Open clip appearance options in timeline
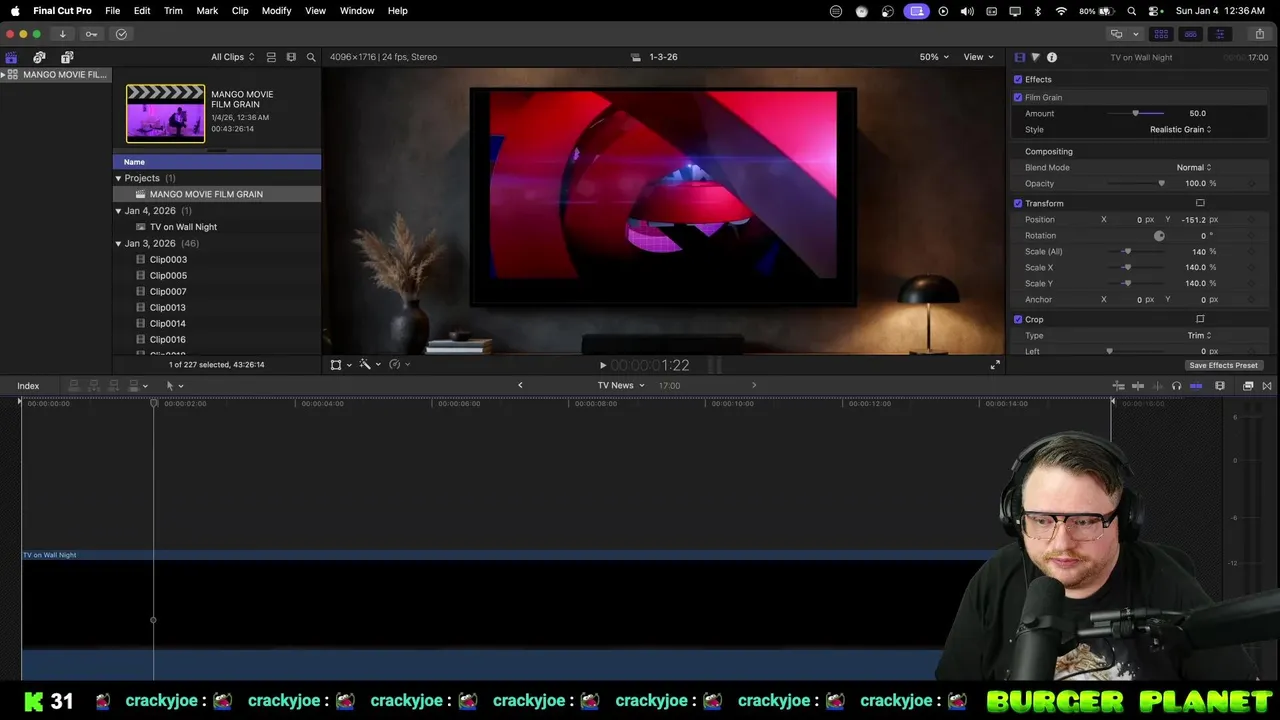 coord(1220,386)
